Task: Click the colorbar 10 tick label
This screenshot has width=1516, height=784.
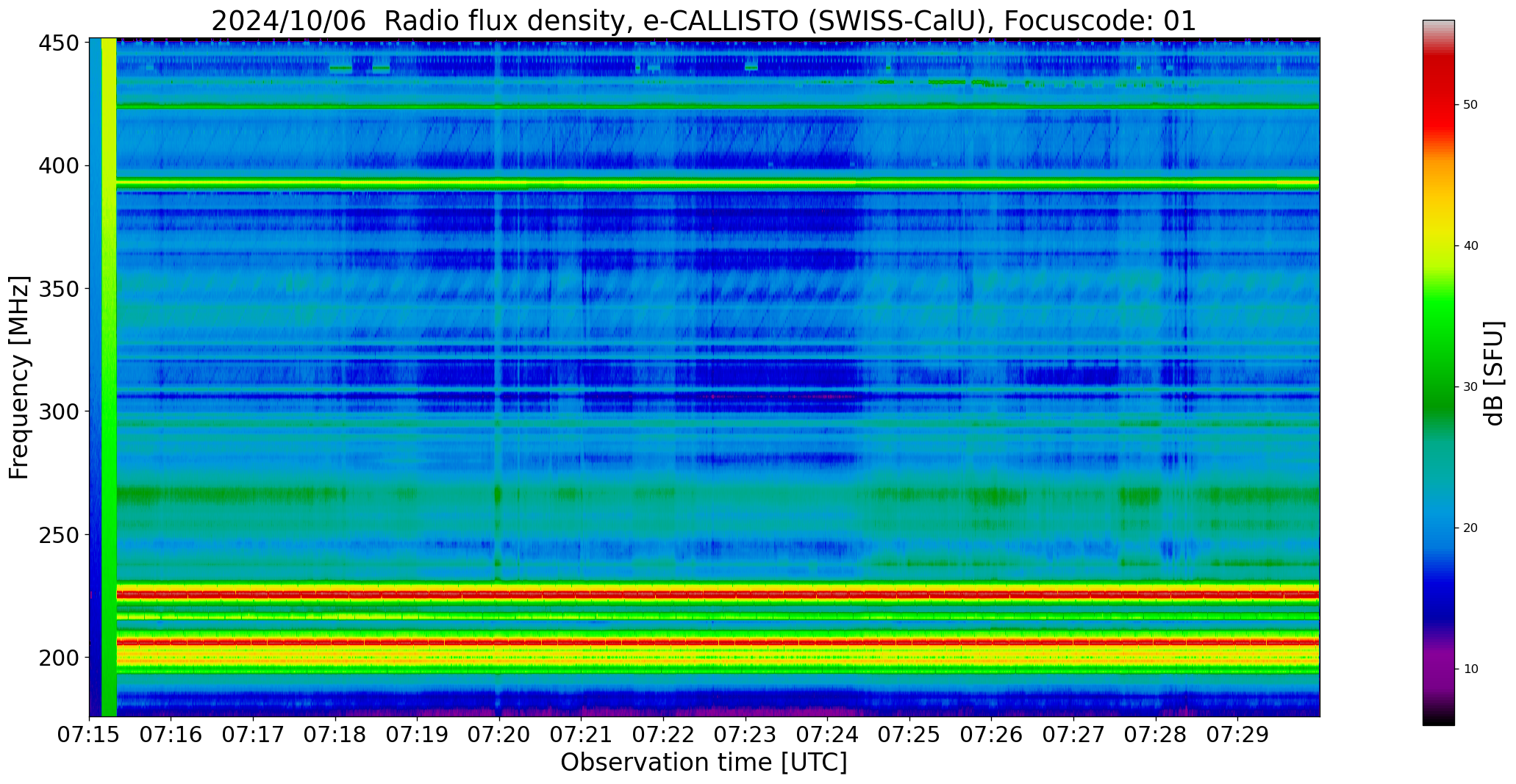Action: (x=1470, y=669)
